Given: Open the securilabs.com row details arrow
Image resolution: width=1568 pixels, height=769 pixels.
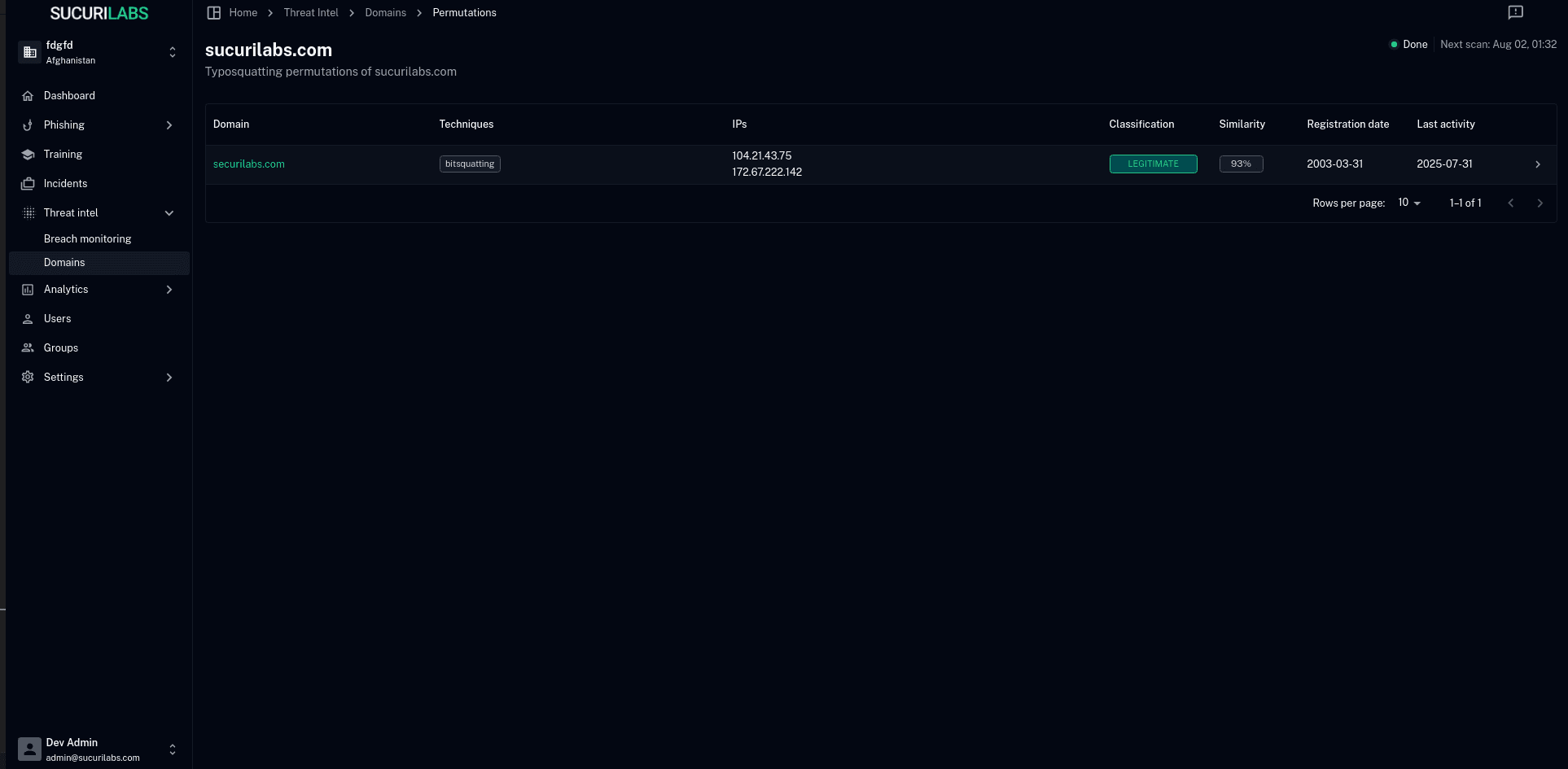Looking at the screenshot, I should (x=1537, y=164).
